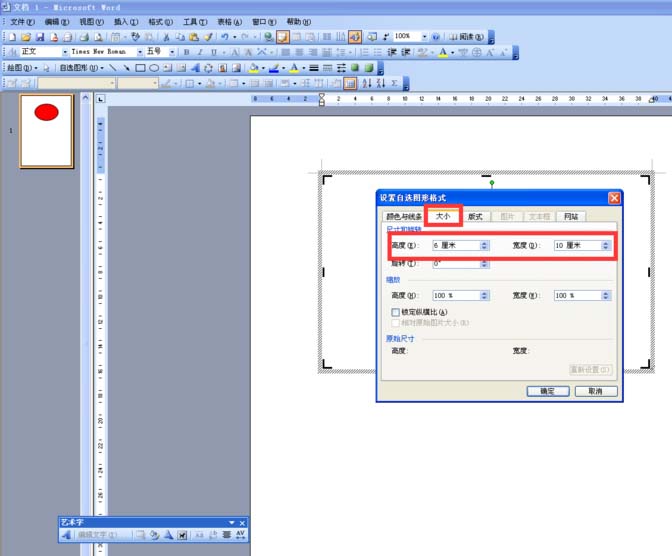672x556 pixels.
Task: Click the AutoSum sigma icon
Action: pos(394,83)
